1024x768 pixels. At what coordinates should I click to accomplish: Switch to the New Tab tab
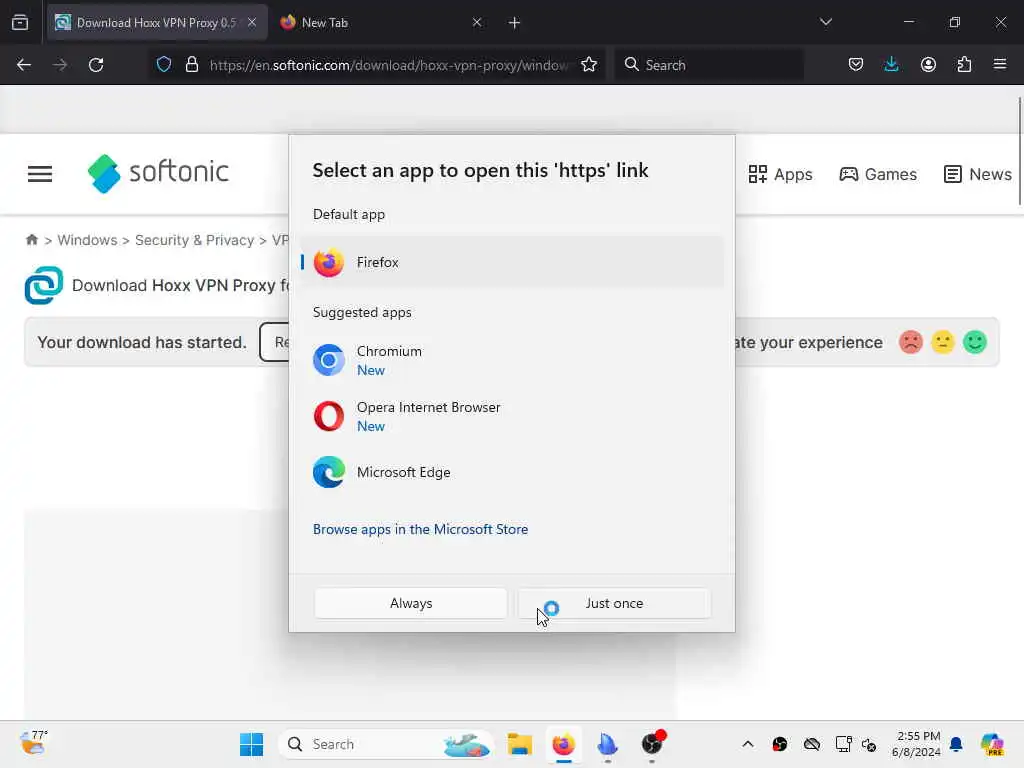click(x=378, y=22)
